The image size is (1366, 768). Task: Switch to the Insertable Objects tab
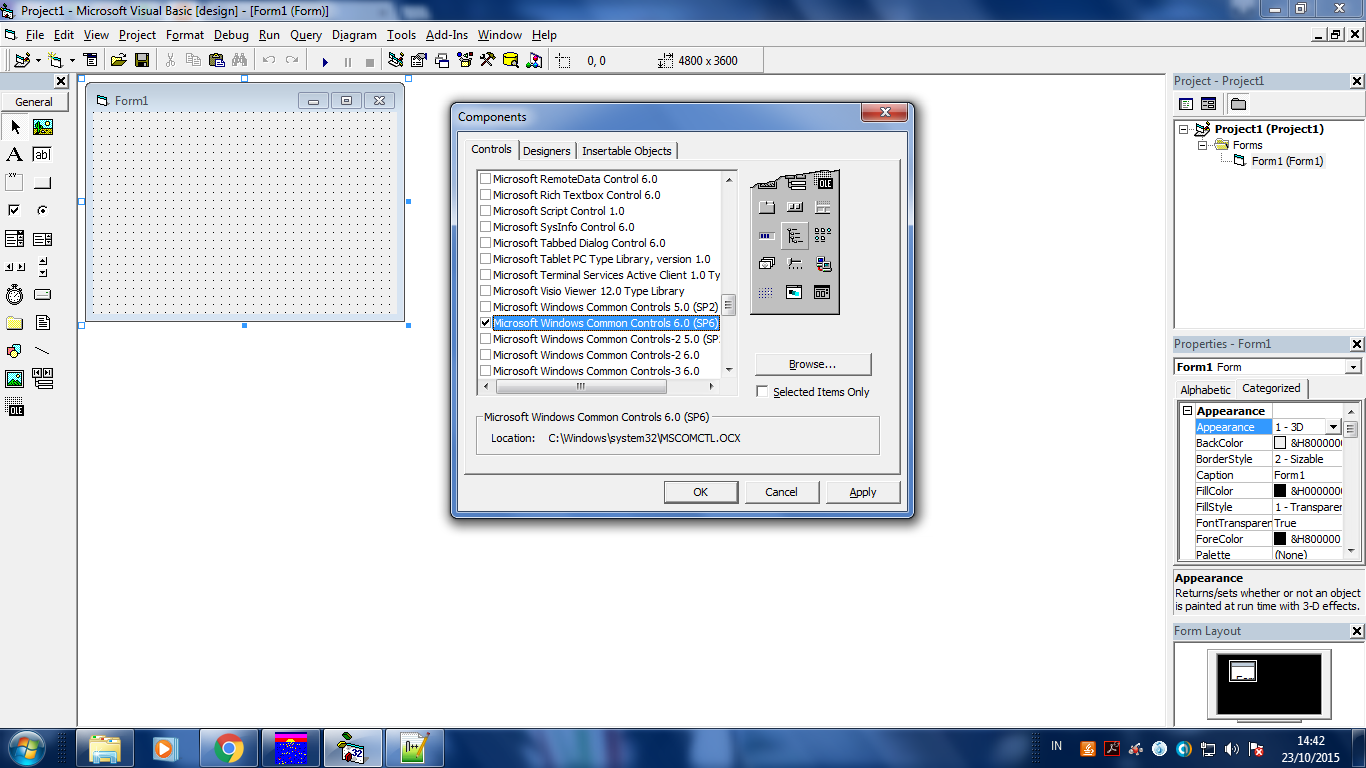click(627, 151)
